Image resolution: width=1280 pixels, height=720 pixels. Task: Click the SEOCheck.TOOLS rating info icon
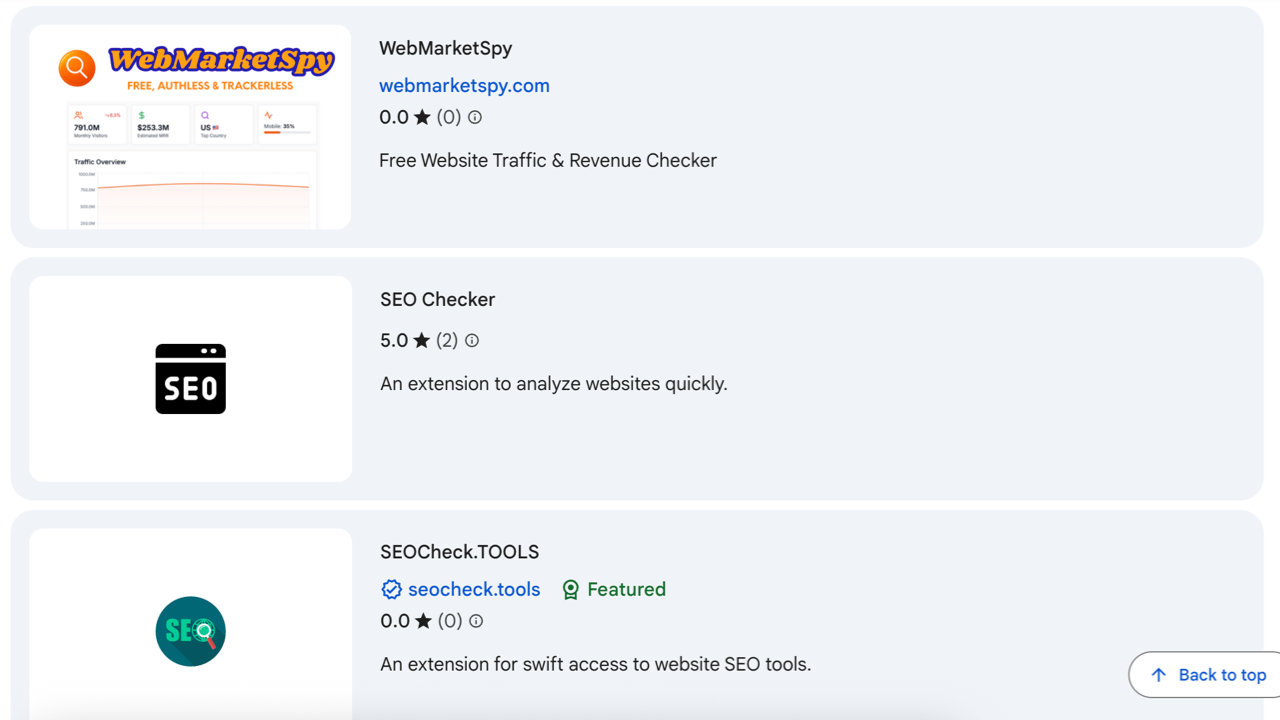pyautogui.click(x=476, y=621)
